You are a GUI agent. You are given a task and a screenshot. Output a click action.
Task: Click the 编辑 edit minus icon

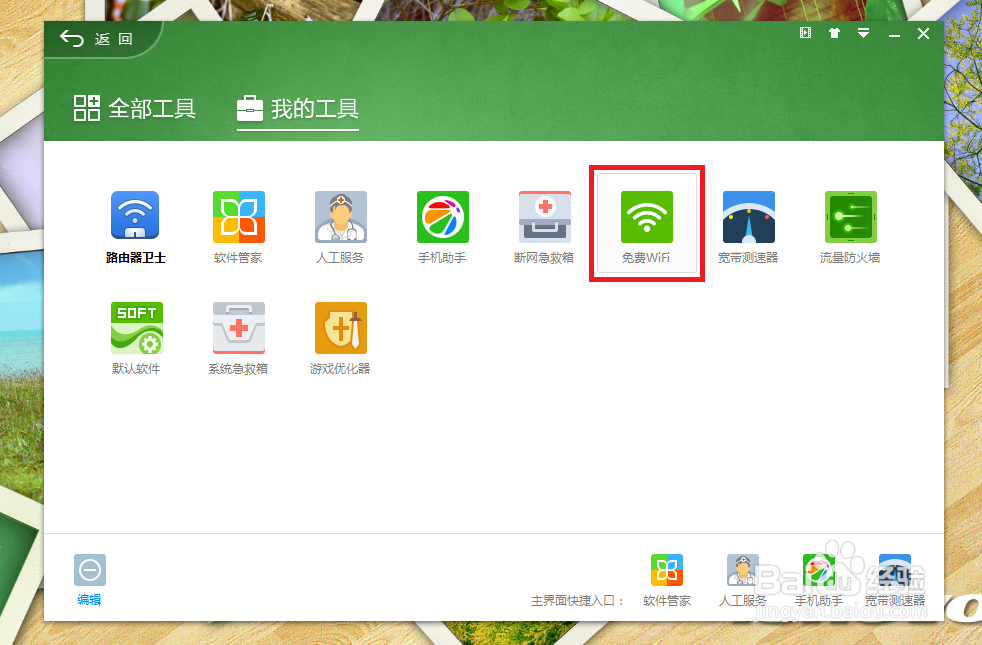(90, 570)
